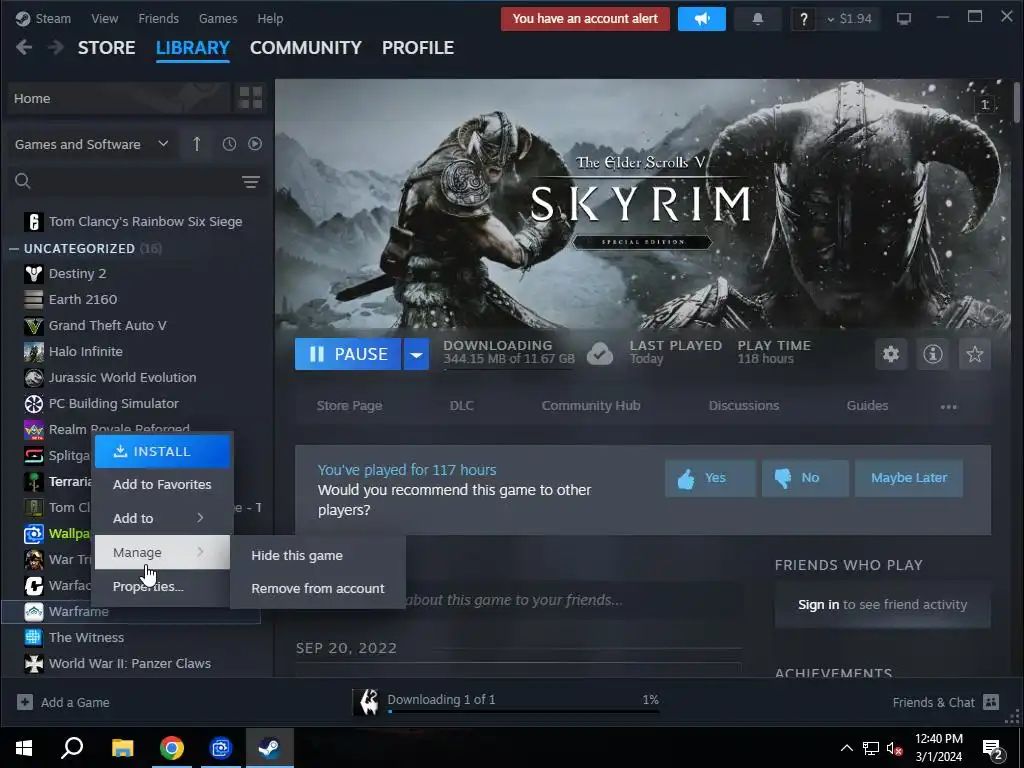
Task: Open the Guides link
Action: click(x=867, y=406)
